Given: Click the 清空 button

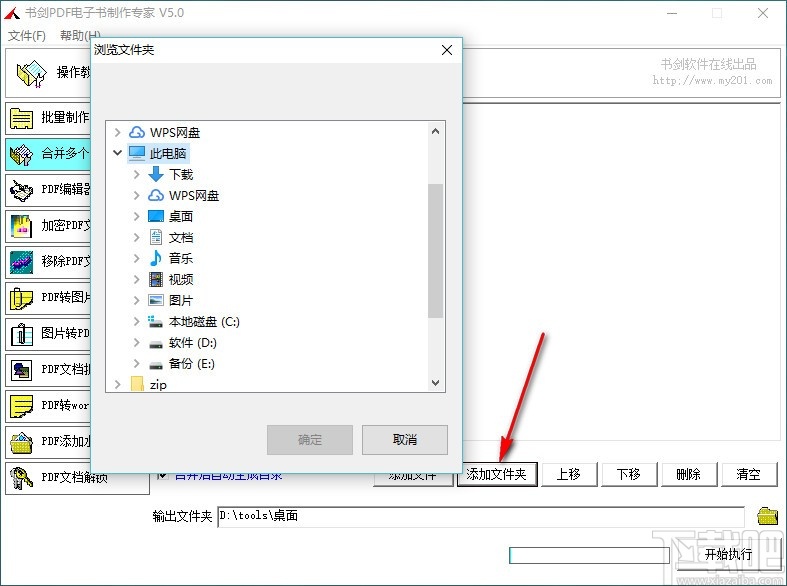Looking at the screenshot, I should click(749, 474).
